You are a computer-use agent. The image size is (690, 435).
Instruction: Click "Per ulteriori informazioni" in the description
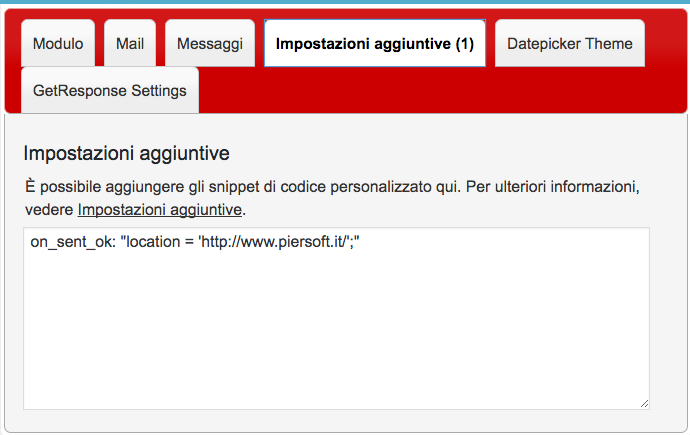click(x=553, y=187)
